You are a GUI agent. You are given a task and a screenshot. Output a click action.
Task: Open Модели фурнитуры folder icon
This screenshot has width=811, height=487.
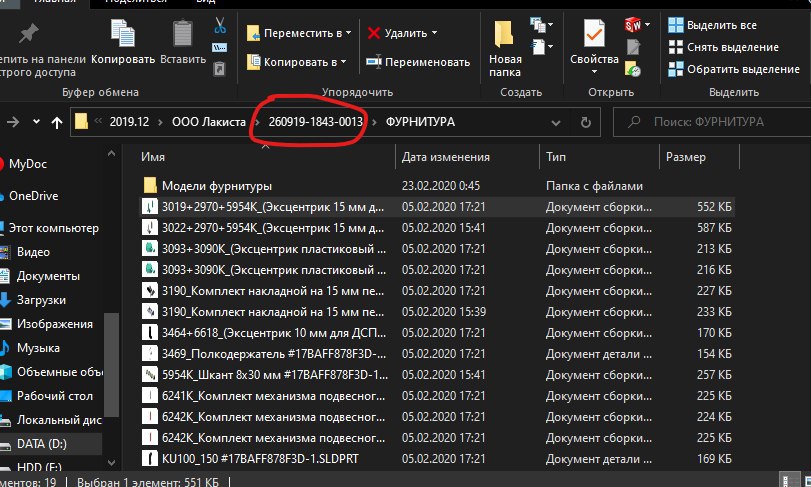pos(150,186)
